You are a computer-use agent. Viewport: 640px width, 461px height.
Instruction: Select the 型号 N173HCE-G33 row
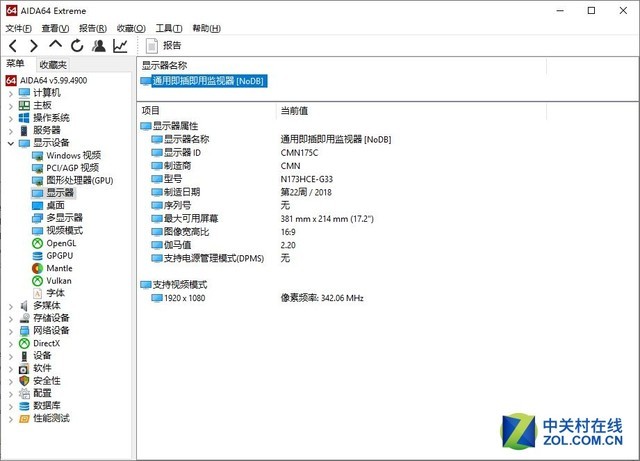pyautogui.click(x=242, y=179)
